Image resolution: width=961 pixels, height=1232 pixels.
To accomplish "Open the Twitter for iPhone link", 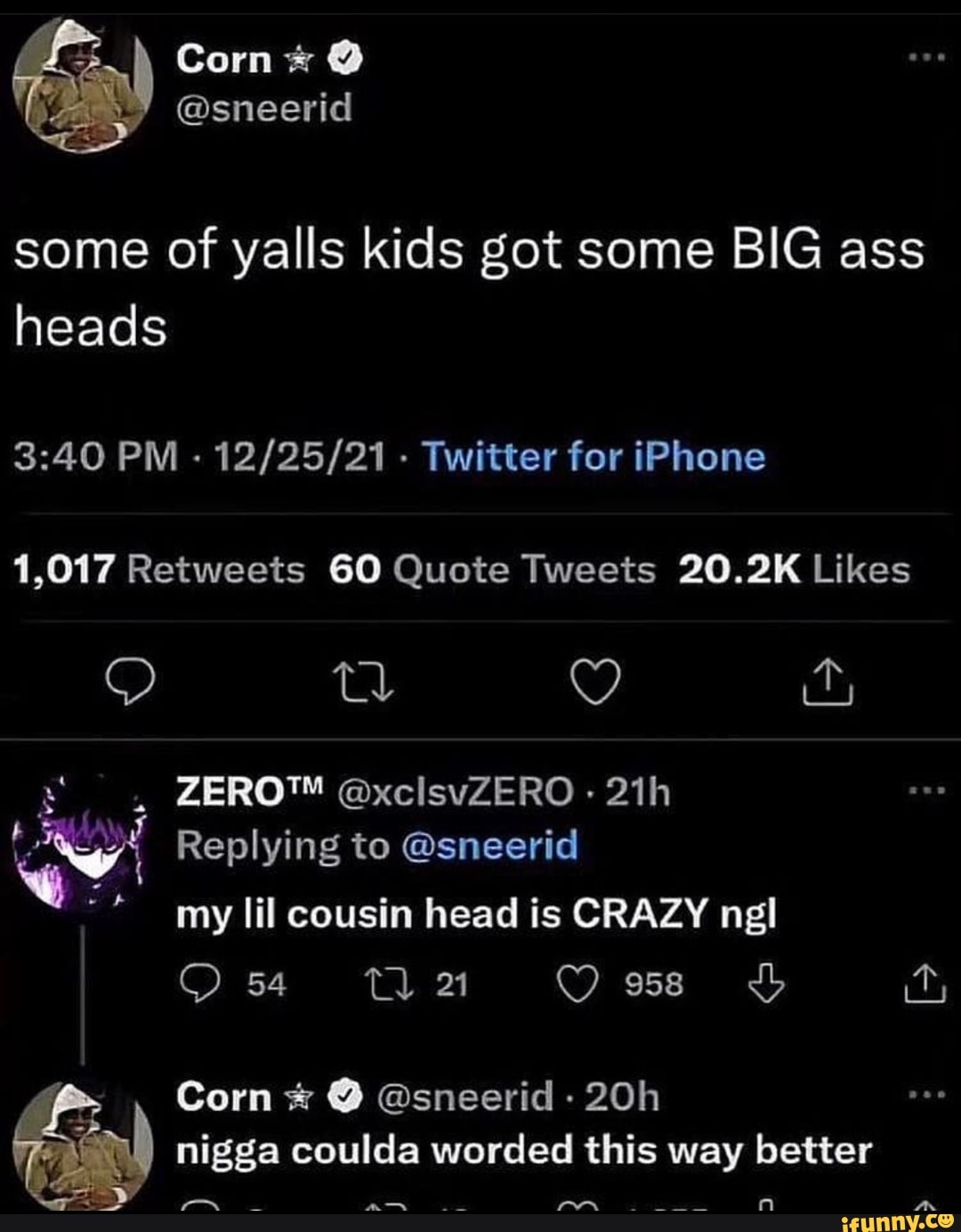I will point(593,458).
